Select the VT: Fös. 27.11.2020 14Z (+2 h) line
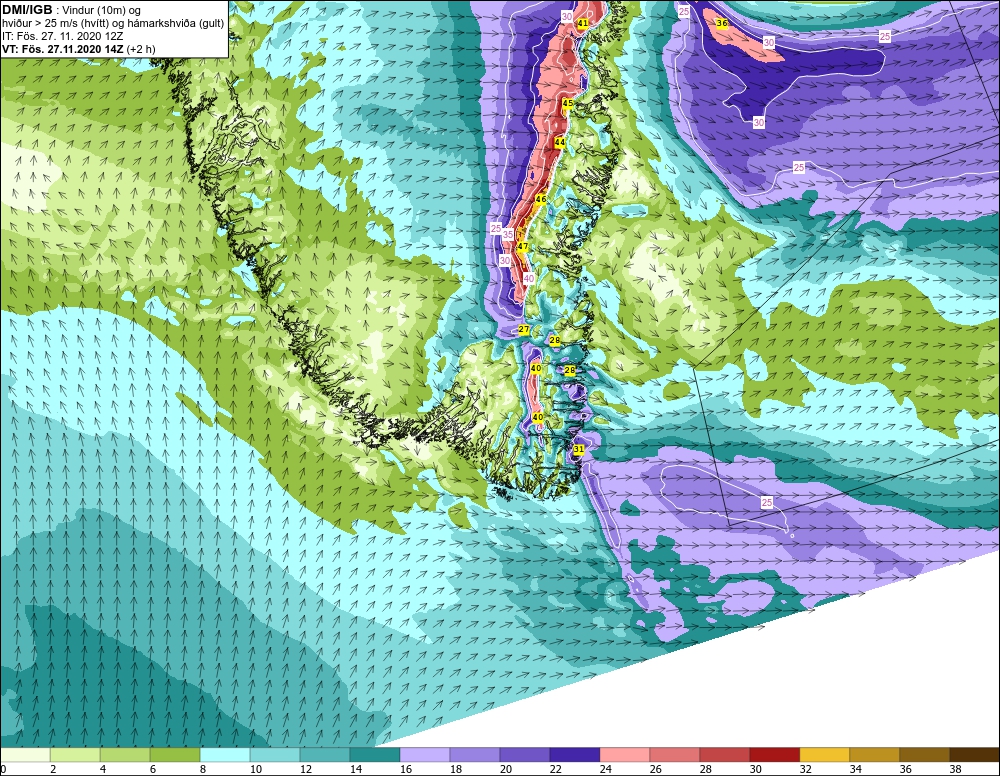This screenshot has height=776, width=1000. pyautogui.click(x=78, y=49)
